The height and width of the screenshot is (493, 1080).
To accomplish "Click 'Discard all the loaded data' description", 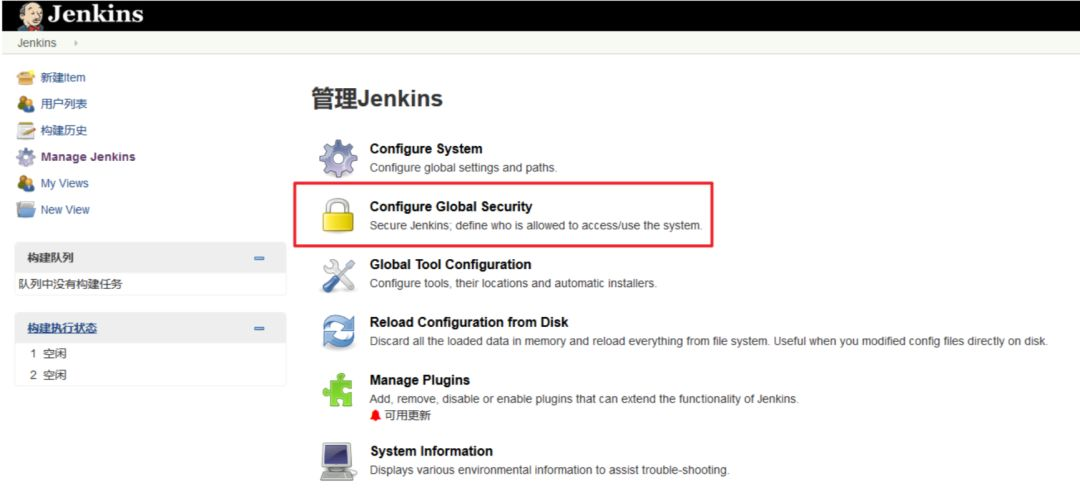I will coord(709,341).
